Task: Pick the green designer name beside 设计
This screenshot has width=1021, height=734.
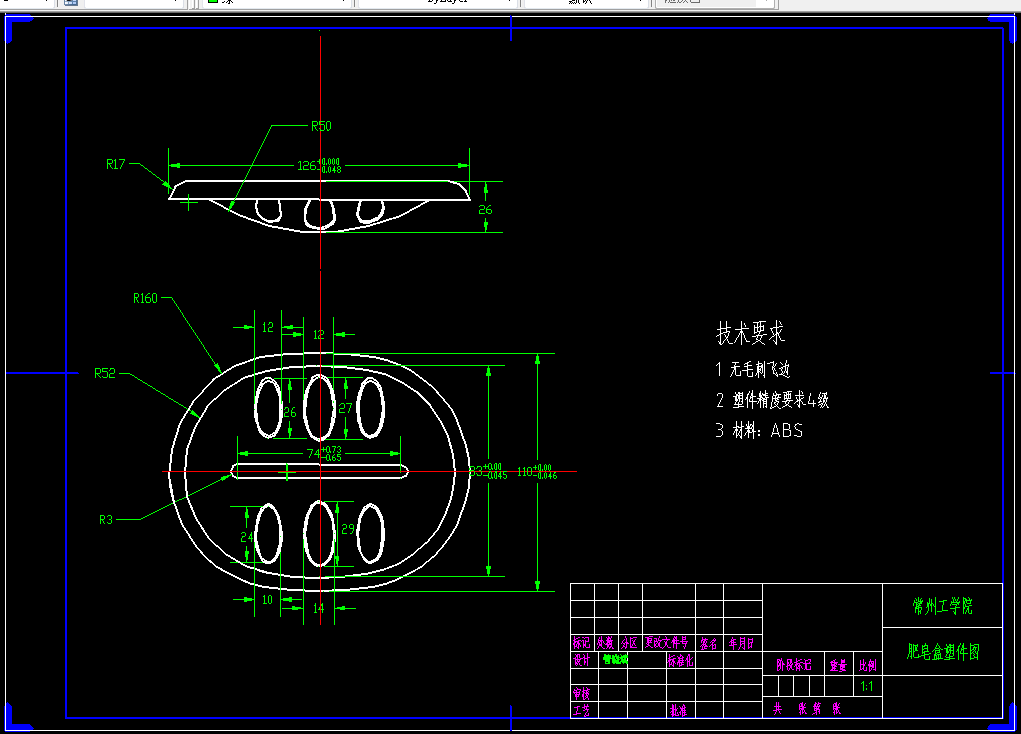Action: 615,659
